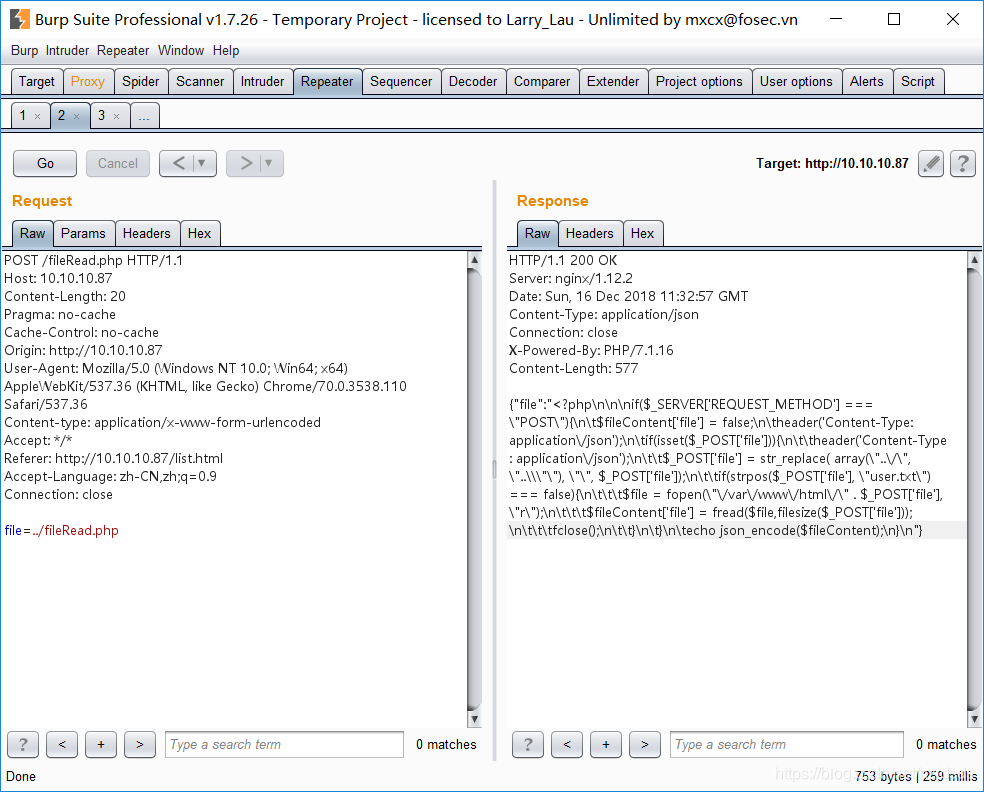Open the User options tab
This screenshot has width=984, height=792.
tap(796, 82)
